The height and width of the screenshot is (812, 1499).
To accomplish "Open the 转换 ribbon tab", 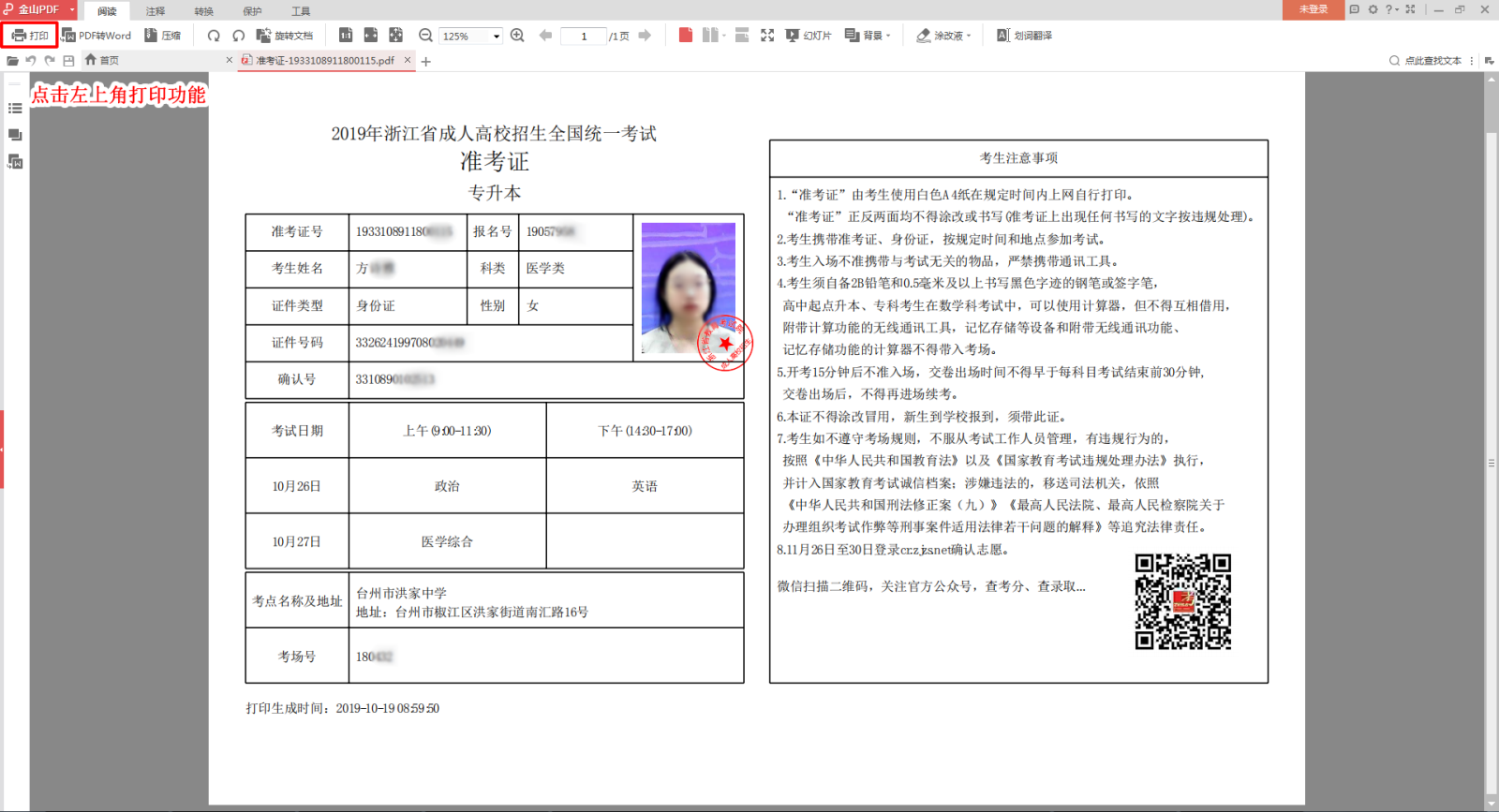I will tap(203, 11).
